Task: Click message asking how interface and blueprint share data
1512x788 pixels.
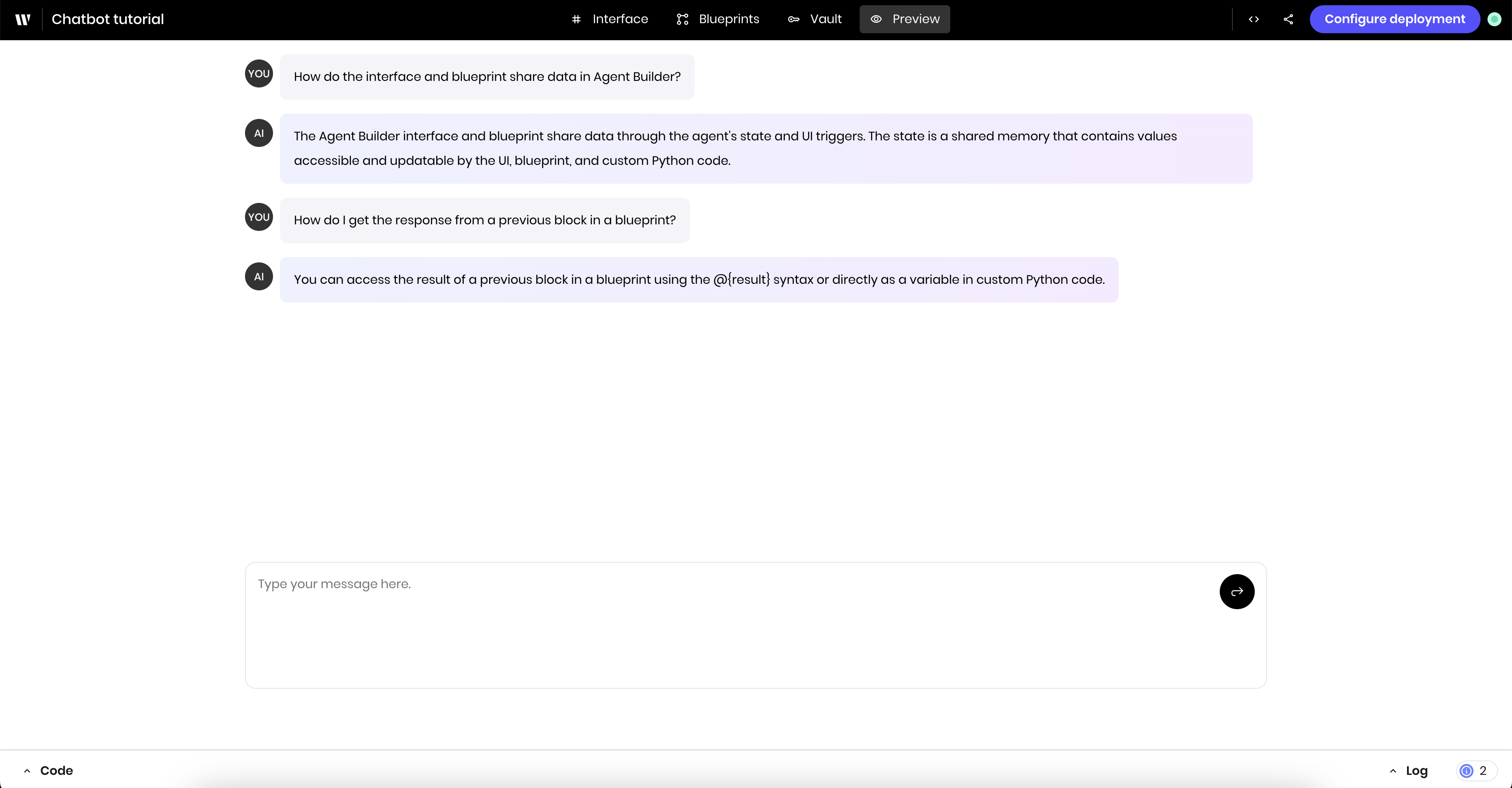Action: point(487,77)
